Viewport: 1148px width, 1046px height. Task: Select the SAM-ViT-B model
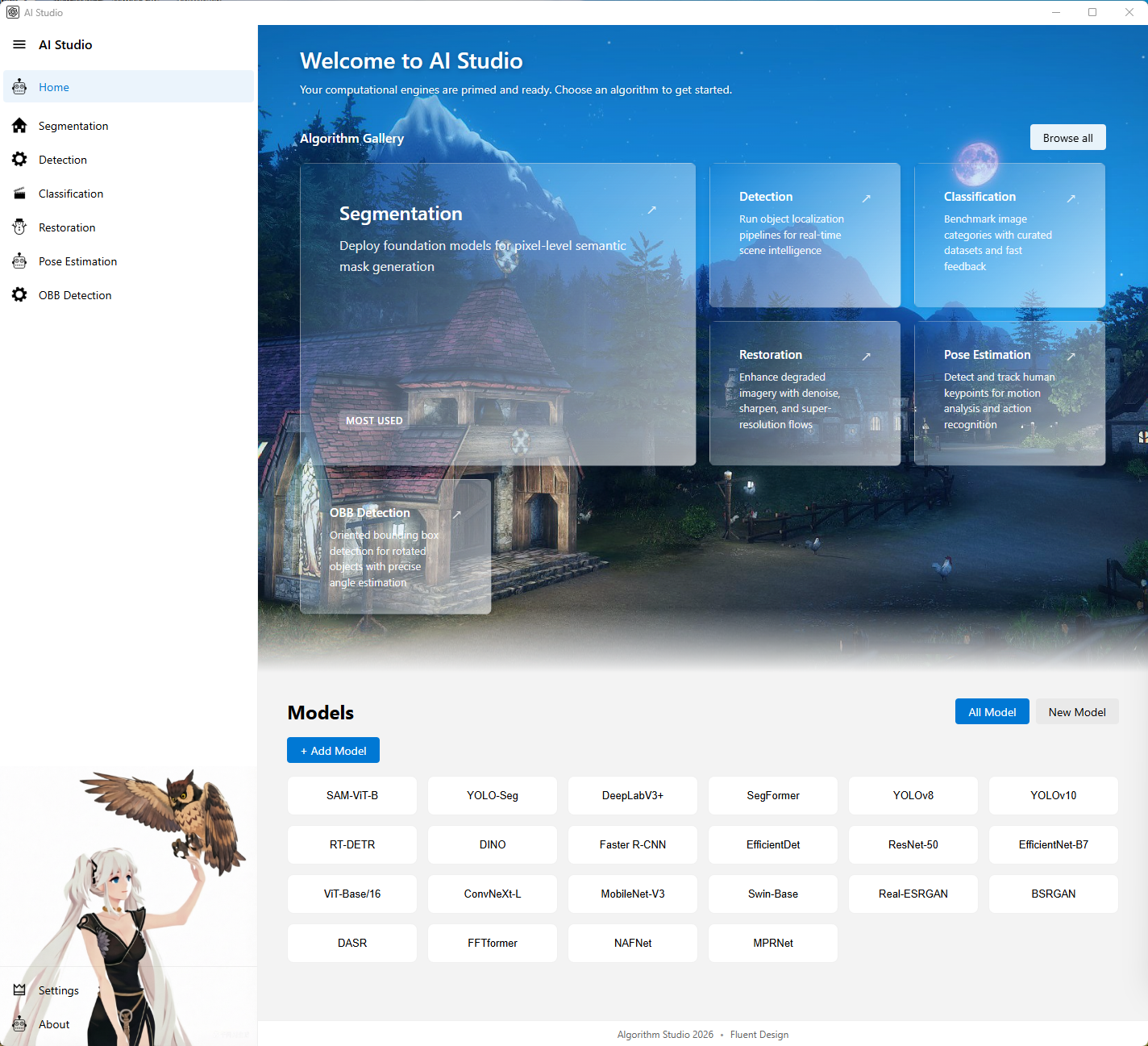[352, 796]
